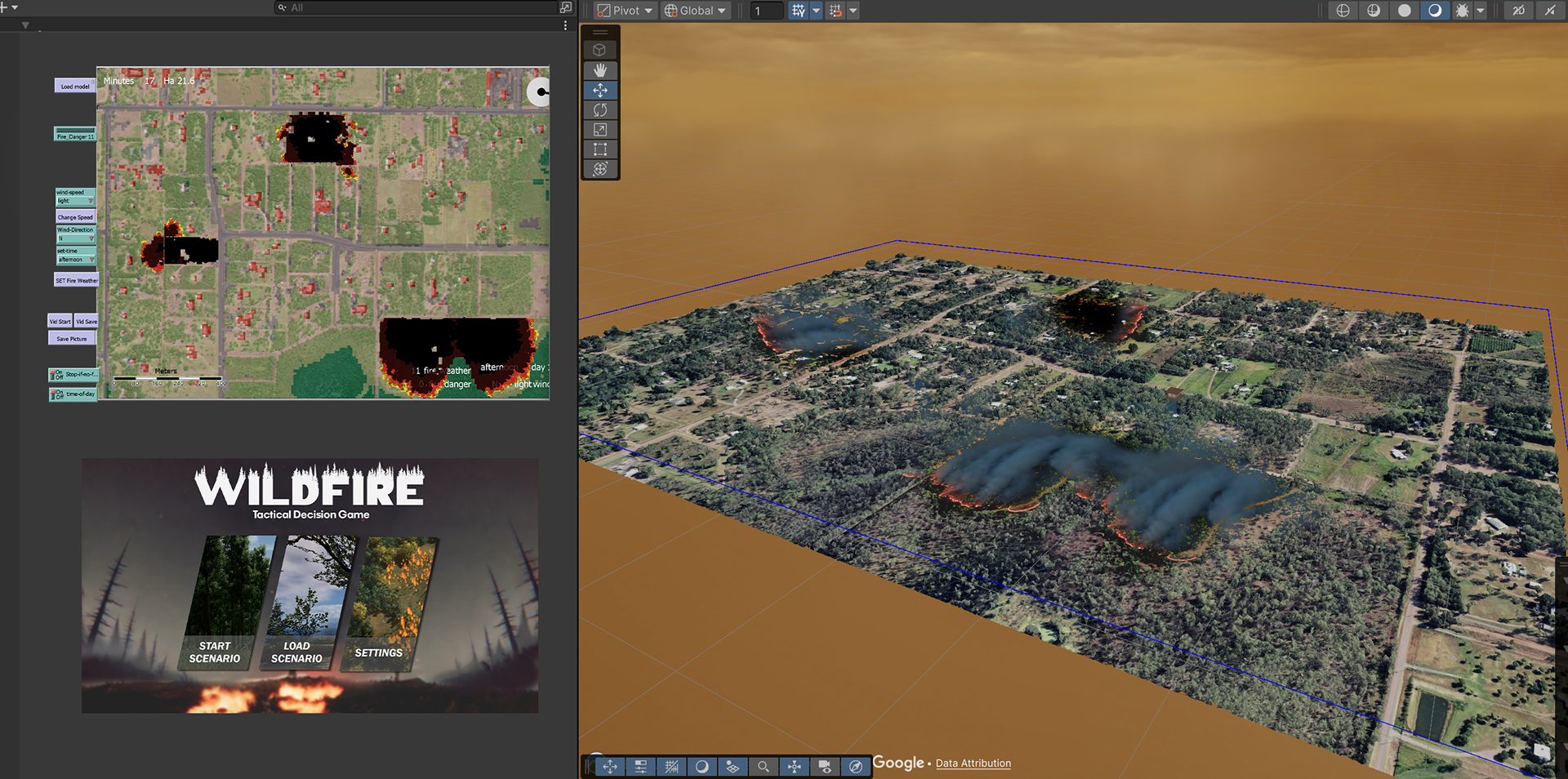Click the Ha 21.6 readout on the map
This screenshot has width=1568, height=779.
(x=179, y=81)
